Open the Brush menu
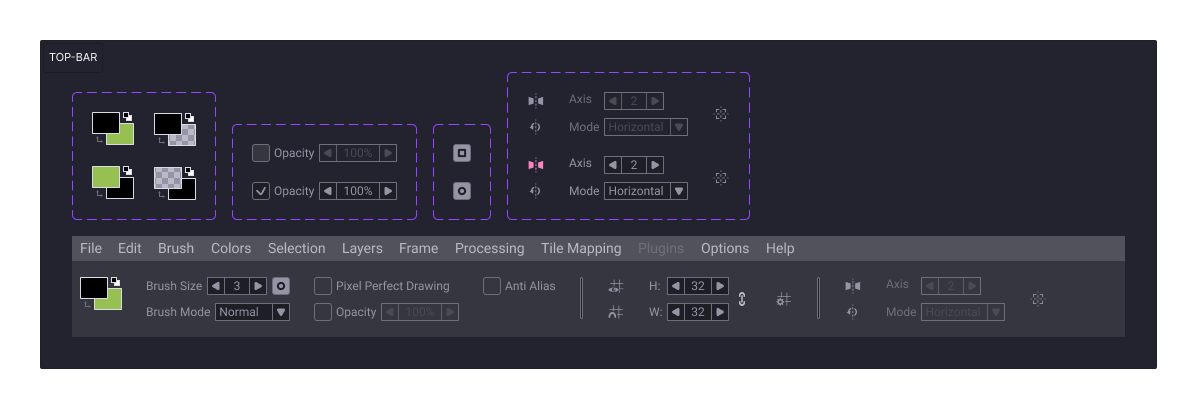The height and width of the screenshot is (409, 1197). click(x=176, y=248)
